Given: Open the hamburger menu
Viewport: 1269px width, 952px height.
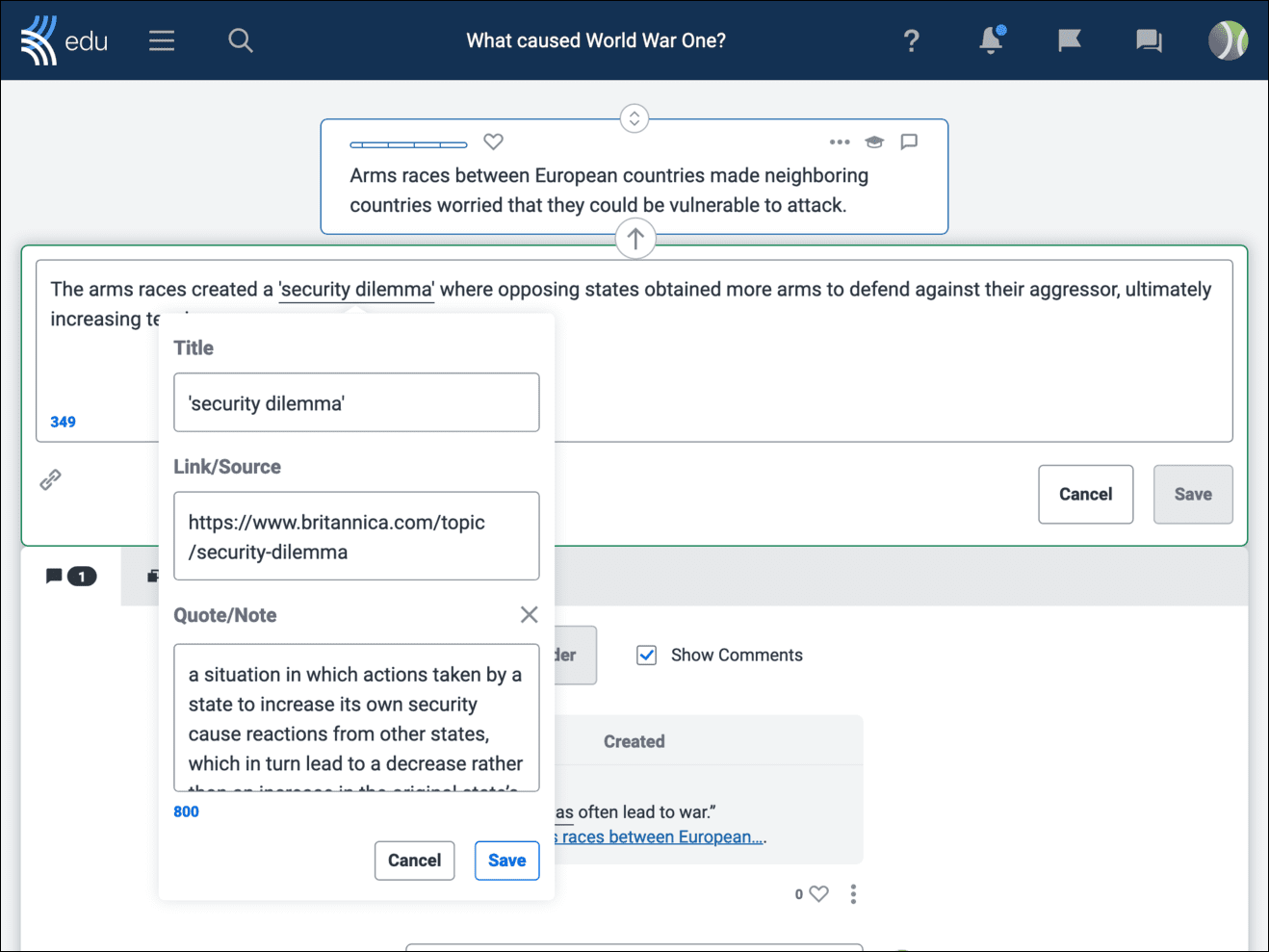Looking at the screenshot, I should (x=162, y=40).
